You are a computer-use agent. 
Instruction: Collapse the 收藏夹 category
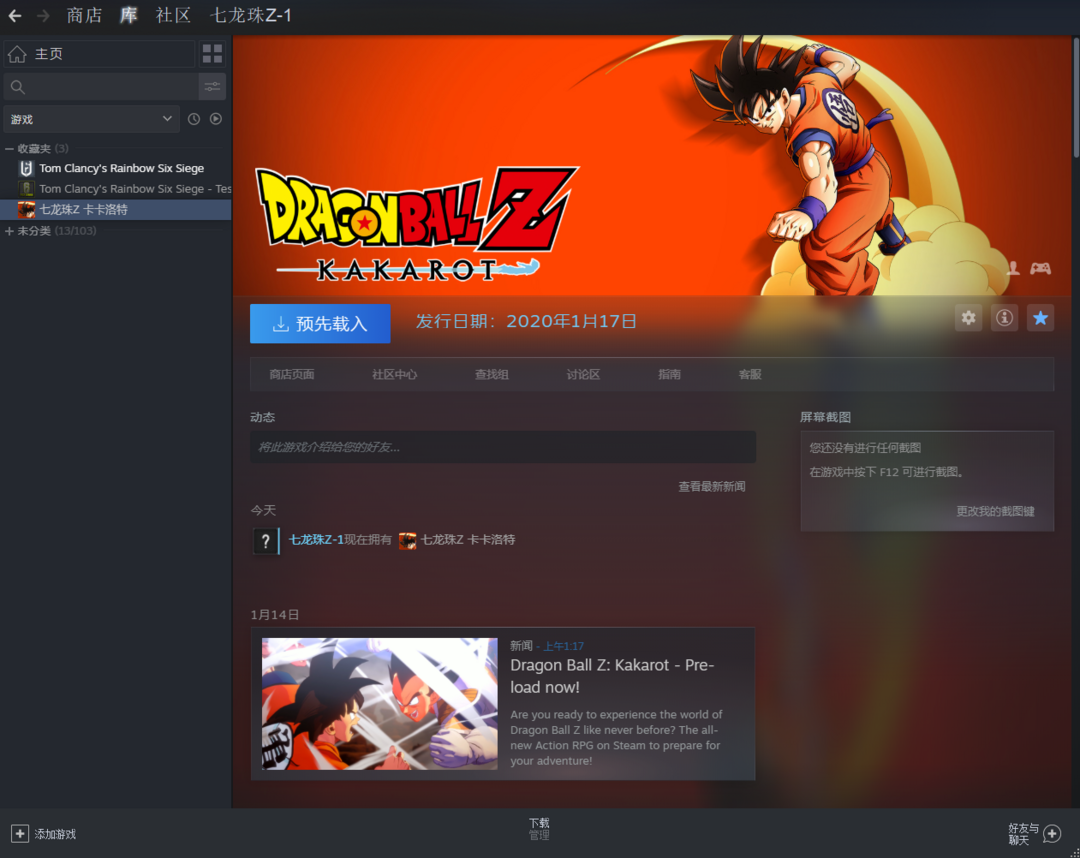pyautogui.click(x=10, y=148)
